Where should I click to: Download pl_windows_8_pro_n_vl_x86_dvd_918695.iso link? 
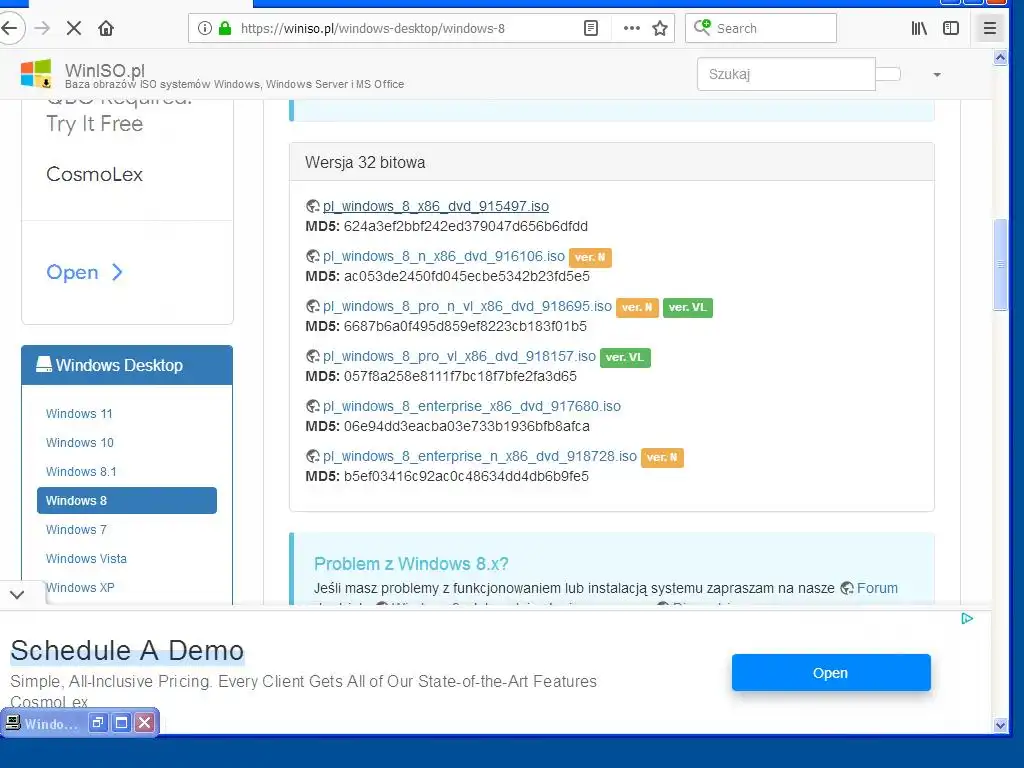[x=467, y=306]
